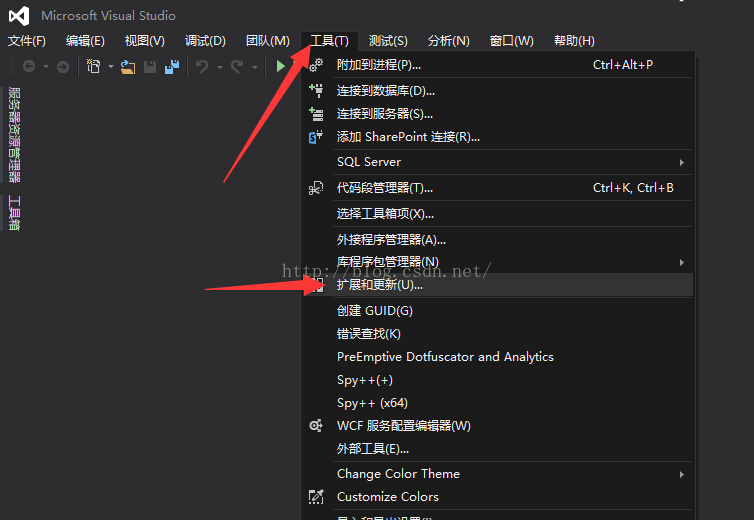Choose Customize Colors menu entry

tap(498, 497)
